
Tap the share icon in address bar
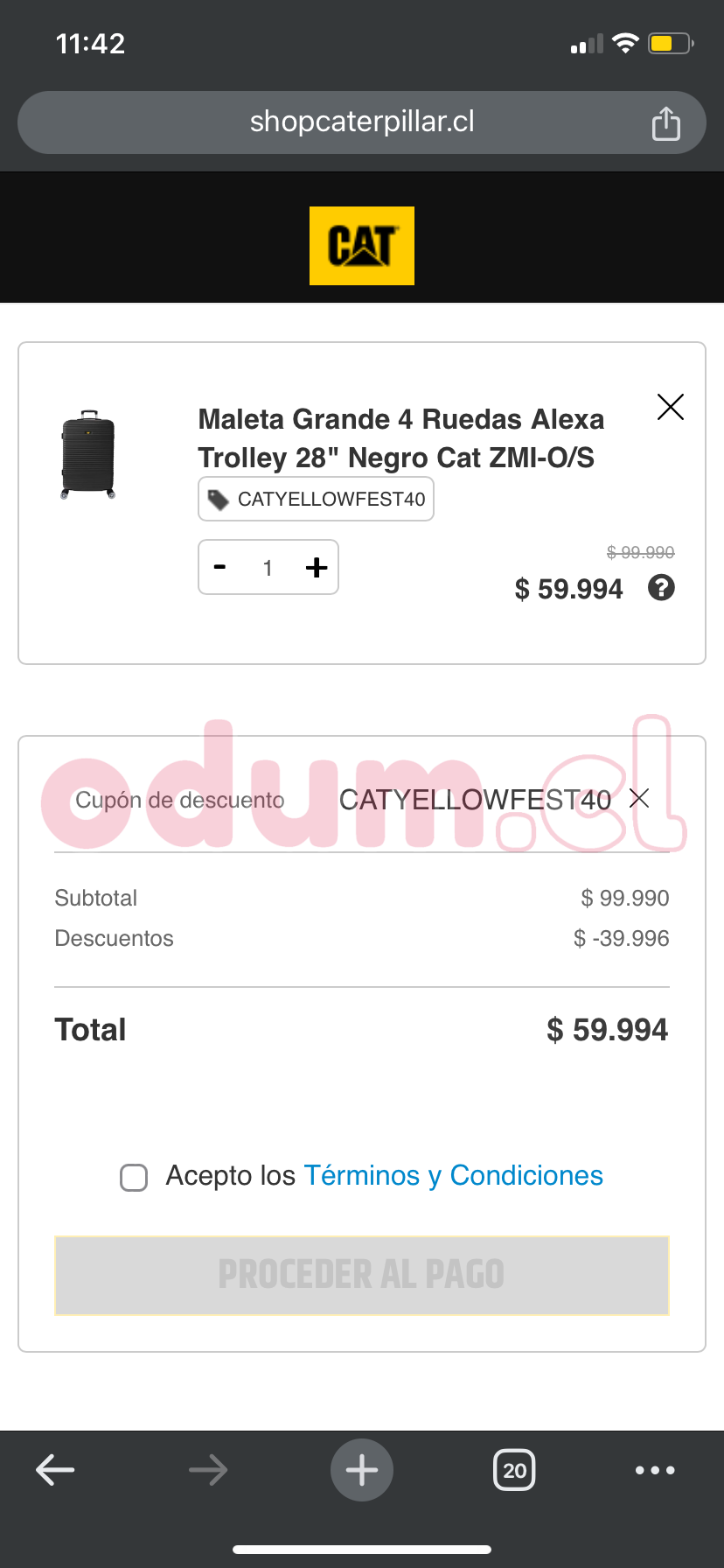665,123
